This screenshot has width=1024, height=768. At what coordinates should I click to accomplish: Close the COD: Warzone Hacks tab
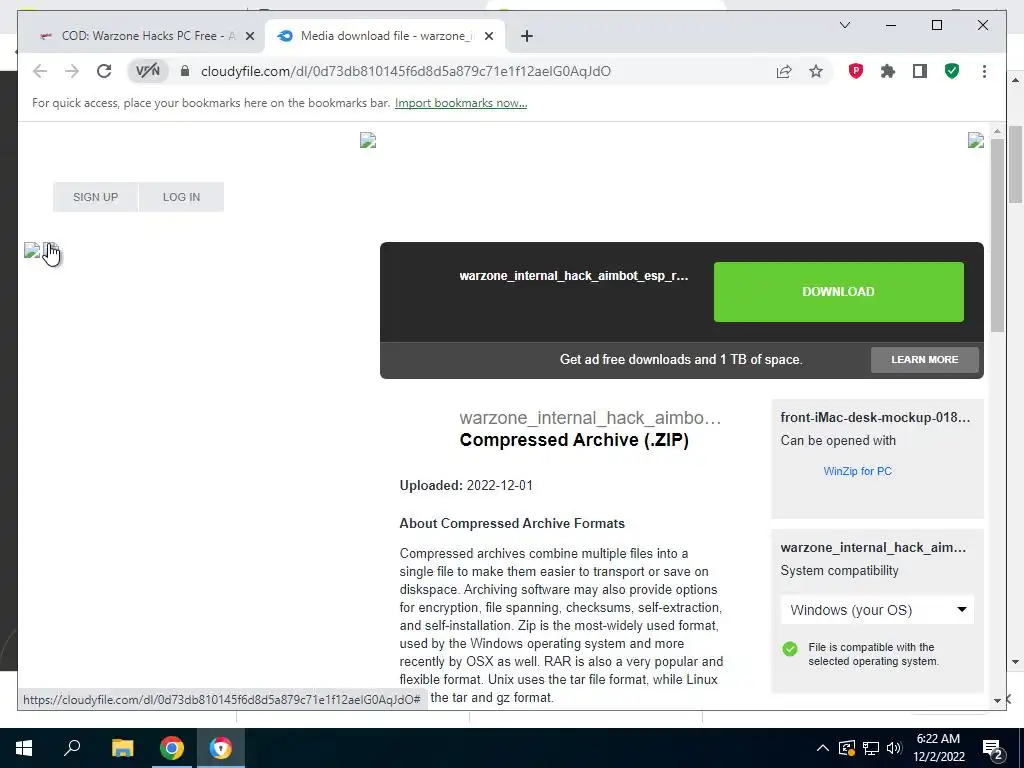[249, 36]
